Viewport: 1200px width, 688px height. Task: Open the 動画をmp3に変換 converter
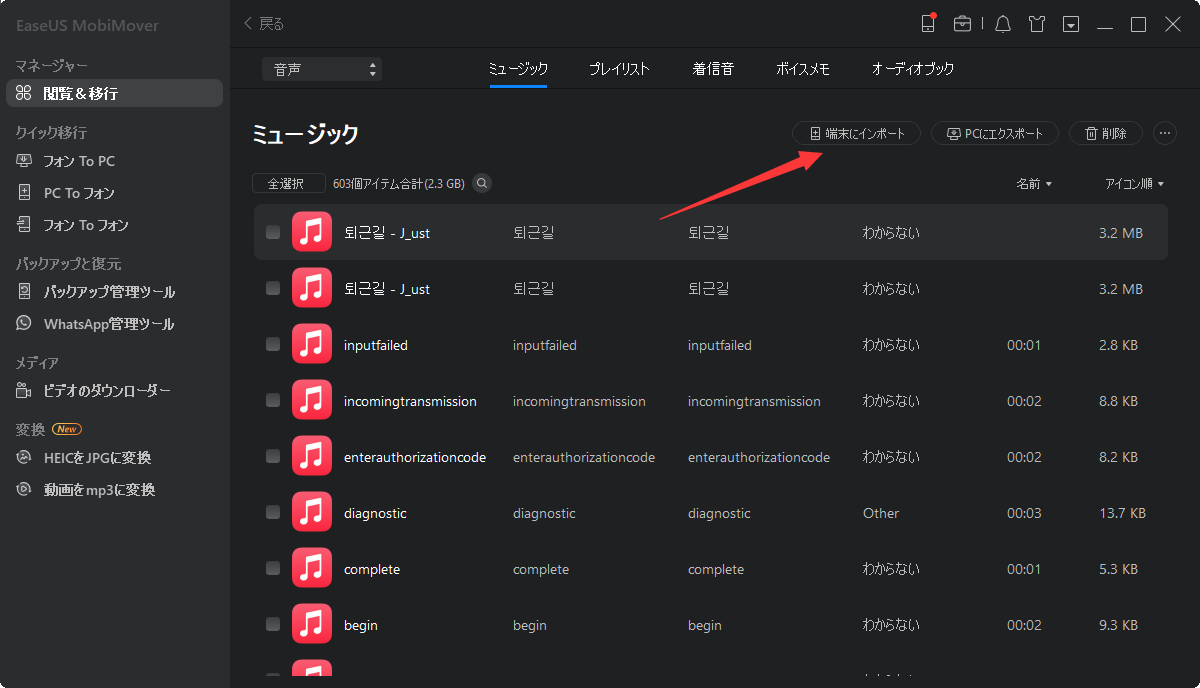tap(92, 489)
